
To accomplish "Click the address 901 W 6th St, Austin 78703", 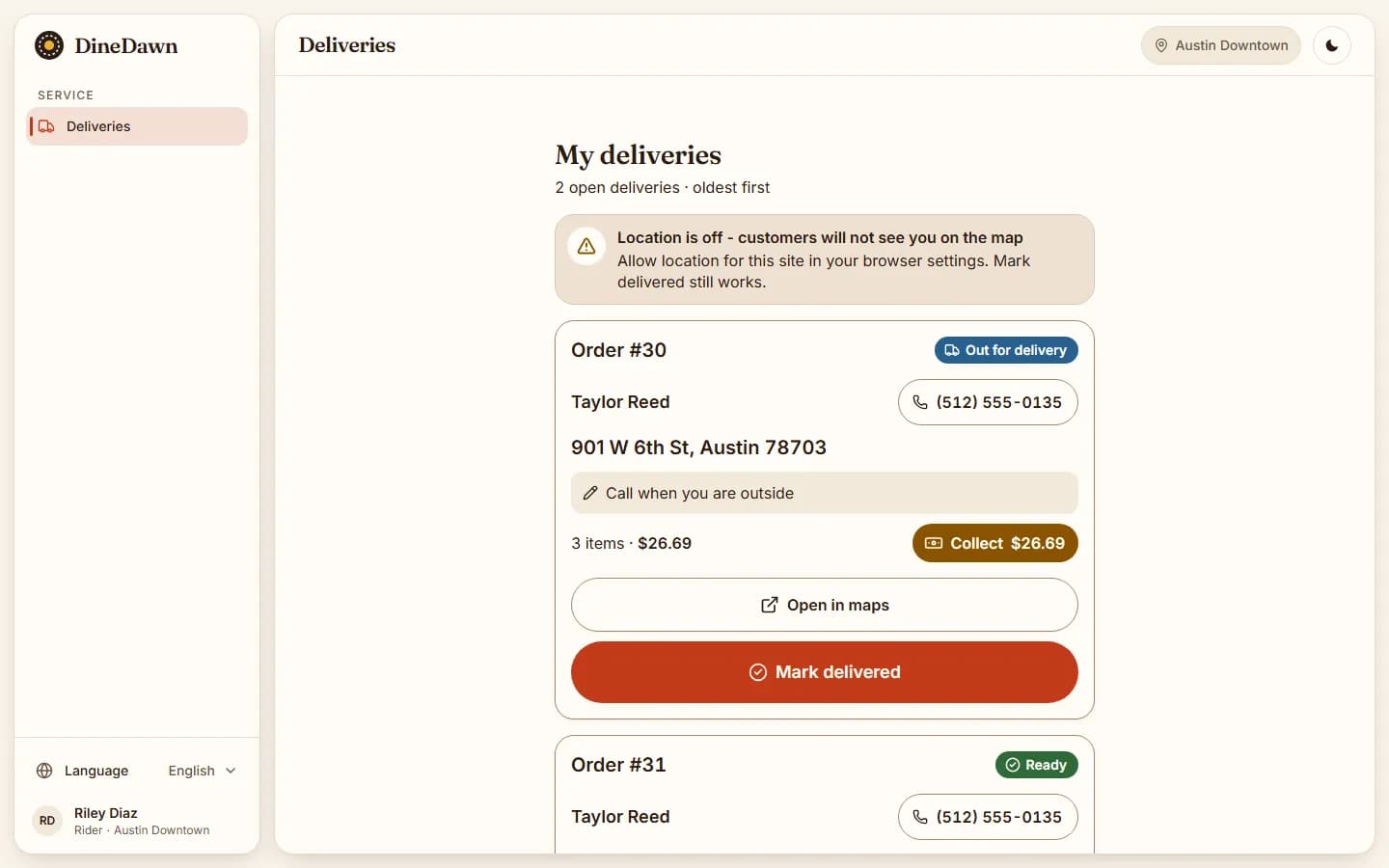I will click(698, 448).
